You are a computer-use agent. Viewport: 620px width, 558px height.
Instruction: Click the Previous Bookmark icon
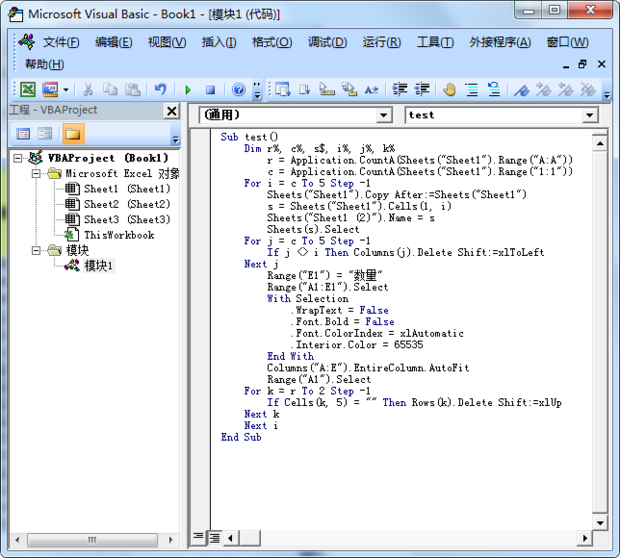(566, 90)
